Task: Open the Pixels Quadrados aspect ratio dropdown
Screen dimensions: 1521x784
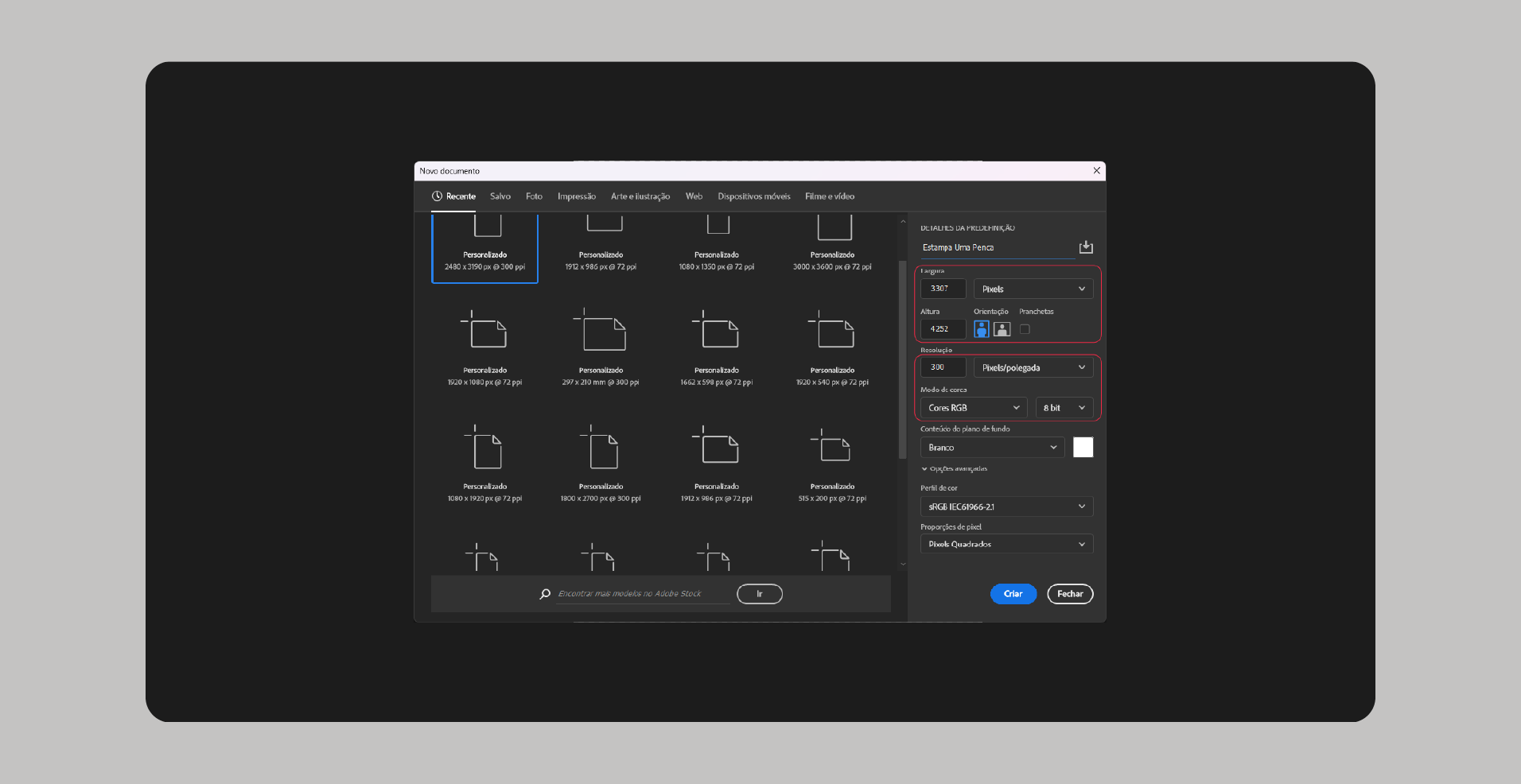Action: point(1006,544)
